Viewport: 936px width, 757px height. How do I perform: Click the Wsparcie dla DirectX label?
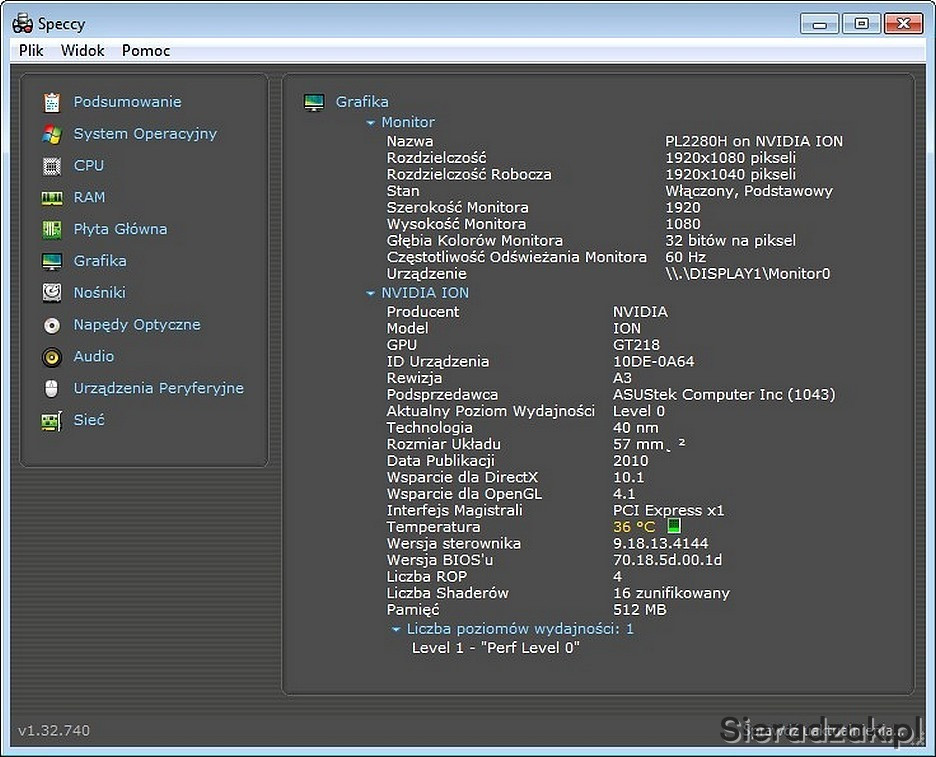click(x=462, y=478)
